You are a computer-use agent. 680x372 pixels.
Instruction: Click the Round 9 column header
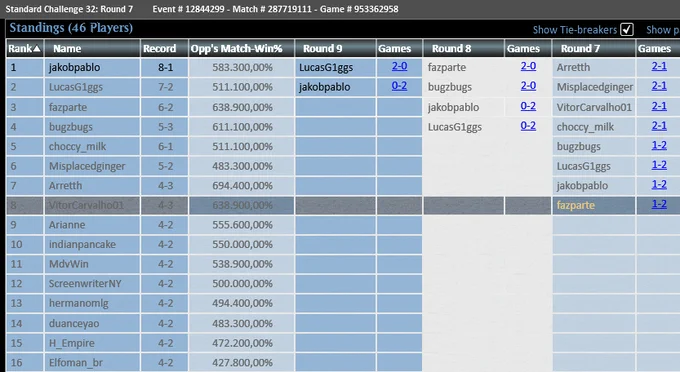click(x=335, y=49)
